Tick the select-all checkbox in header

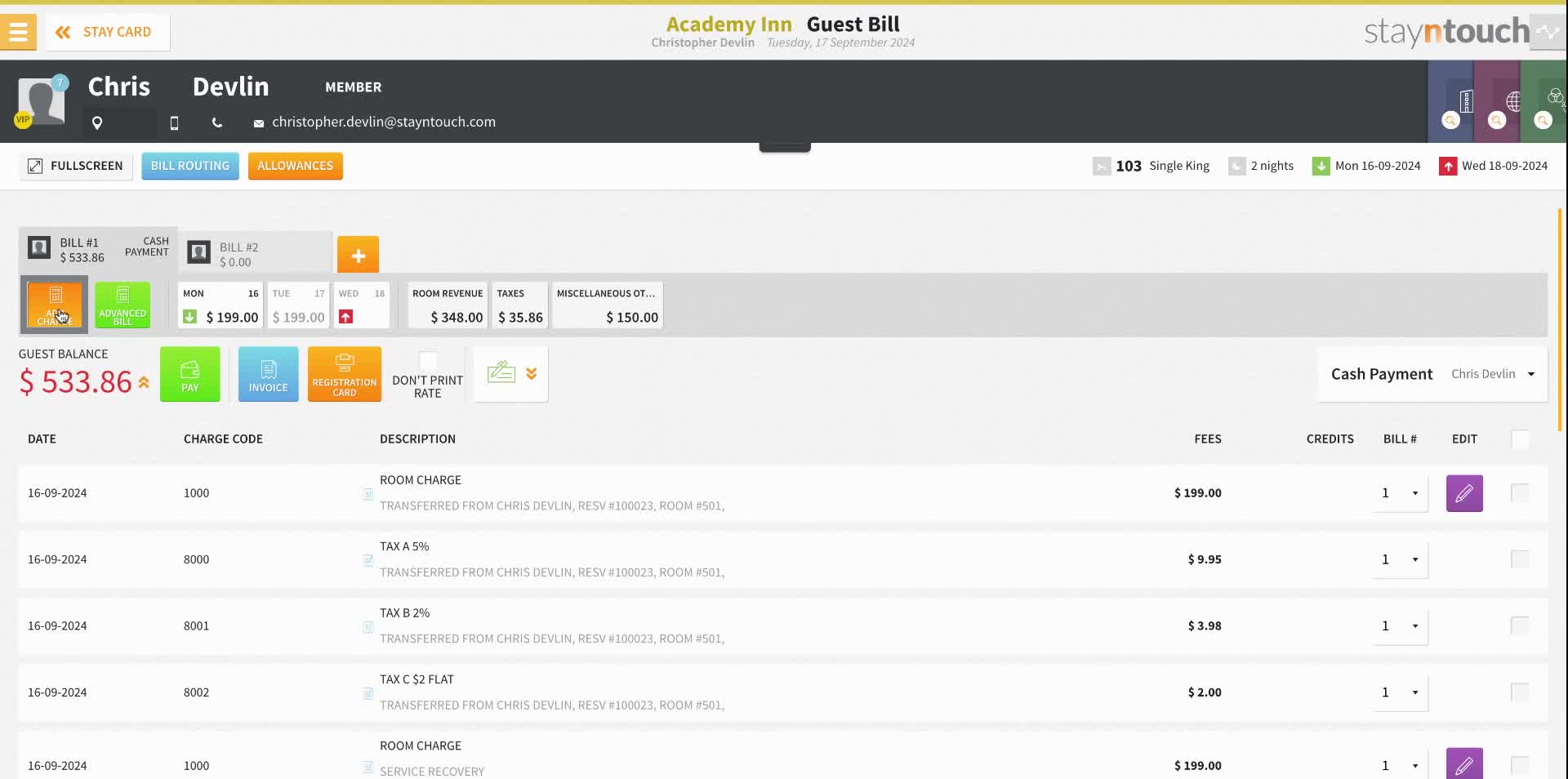pyautogui.click(x=1521, y=439)
